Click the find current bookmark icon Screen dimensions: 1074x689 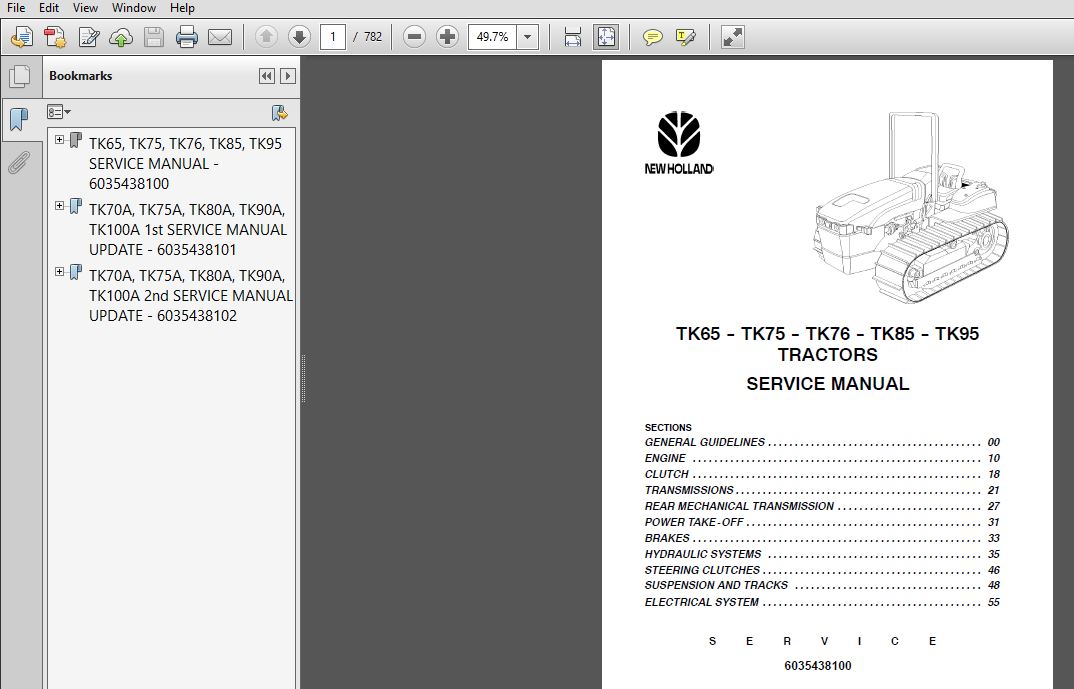coord(279,113)
